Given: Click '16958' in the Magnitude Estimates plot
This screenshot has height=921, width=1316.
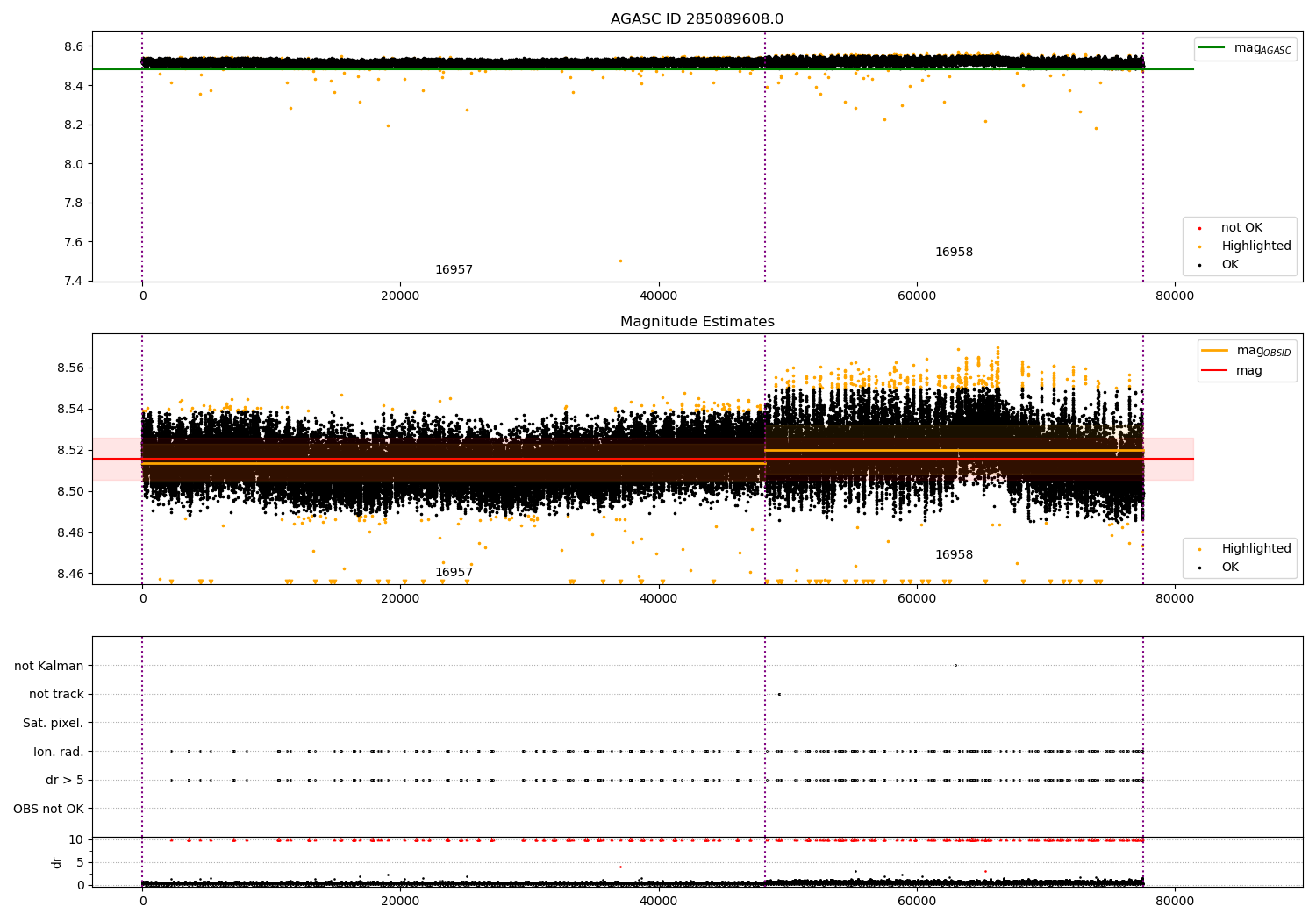Looking at the screenshot, I should pyautogui.click(x=954, y=555).
